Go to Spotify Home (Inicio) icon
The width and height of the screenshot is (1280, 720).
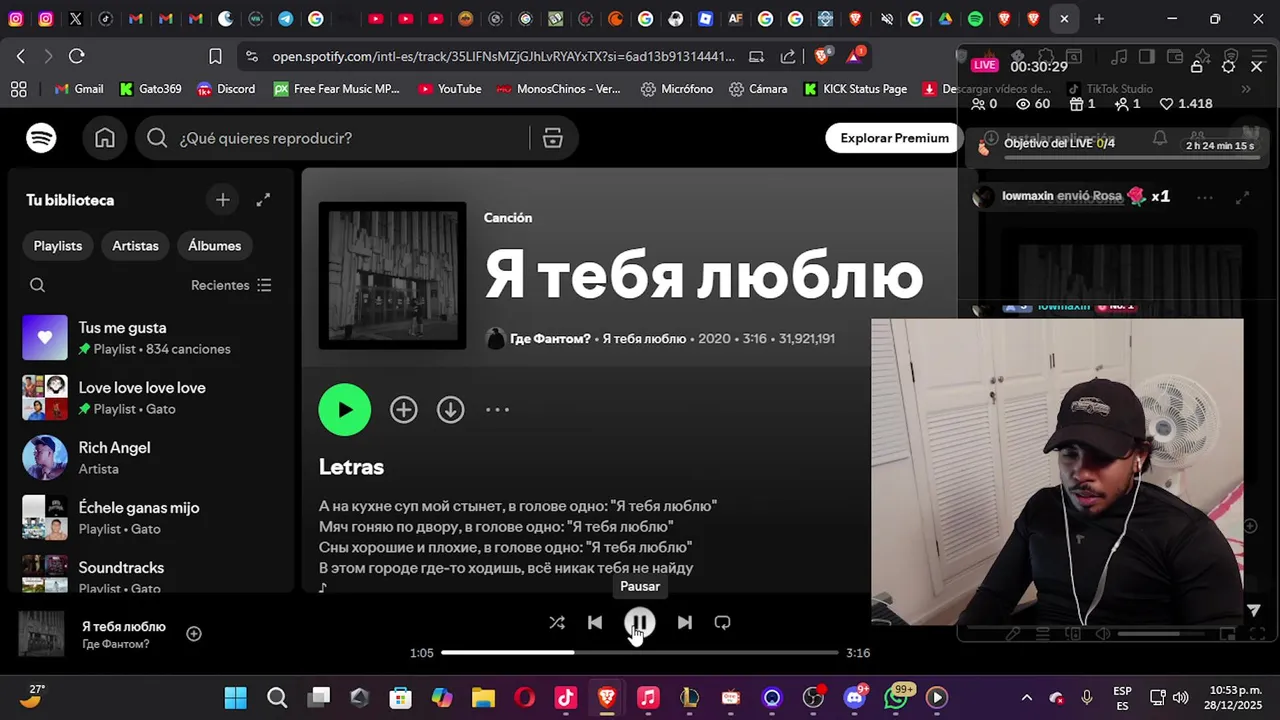coord(105,138)
